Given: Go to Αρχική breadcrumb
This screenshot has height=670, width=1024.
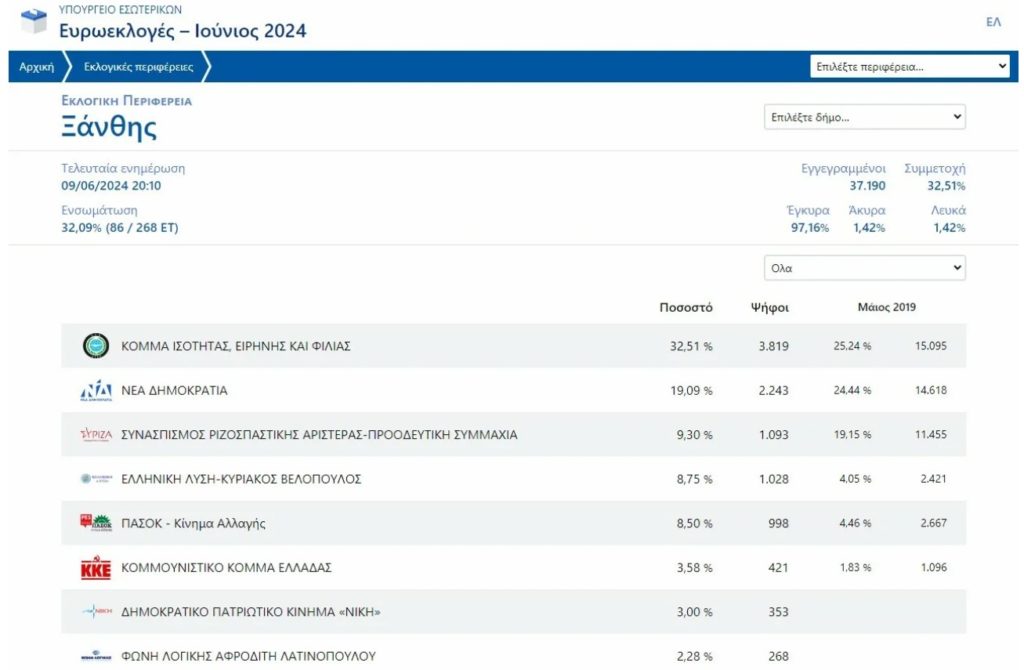Looking at the screenshot, I should tap(37, 67).
